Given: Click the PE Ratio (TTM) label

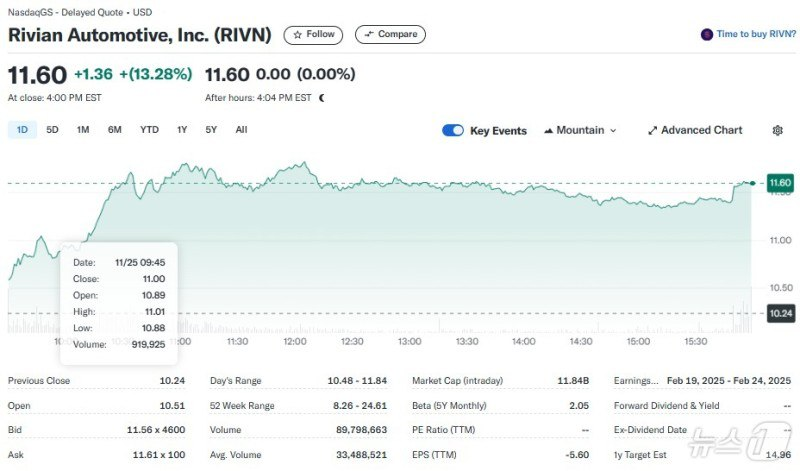Looking at the screenshot, I should [443, 430].
